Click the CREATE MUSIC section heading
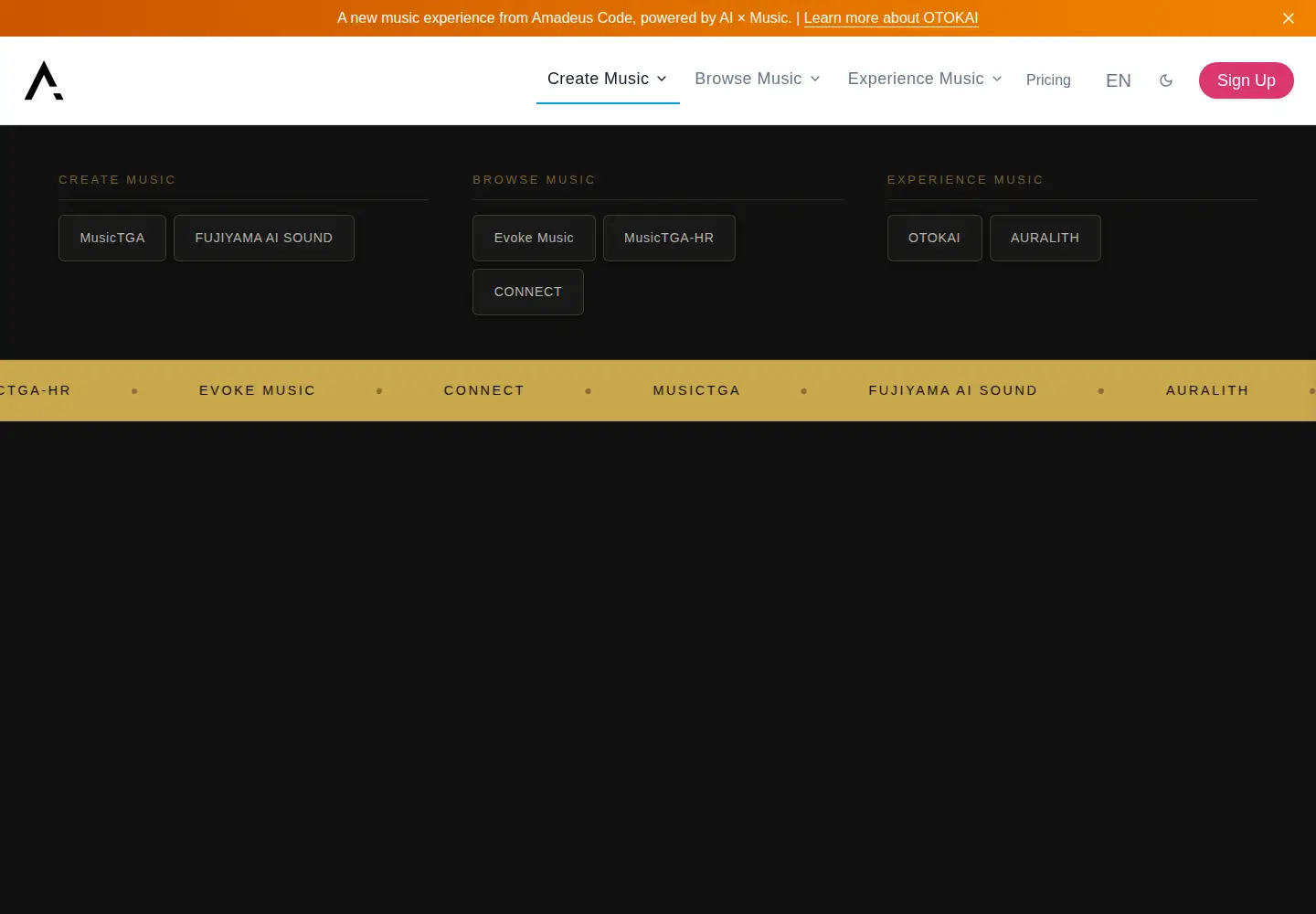1316x914 pixels. (117, 180)
